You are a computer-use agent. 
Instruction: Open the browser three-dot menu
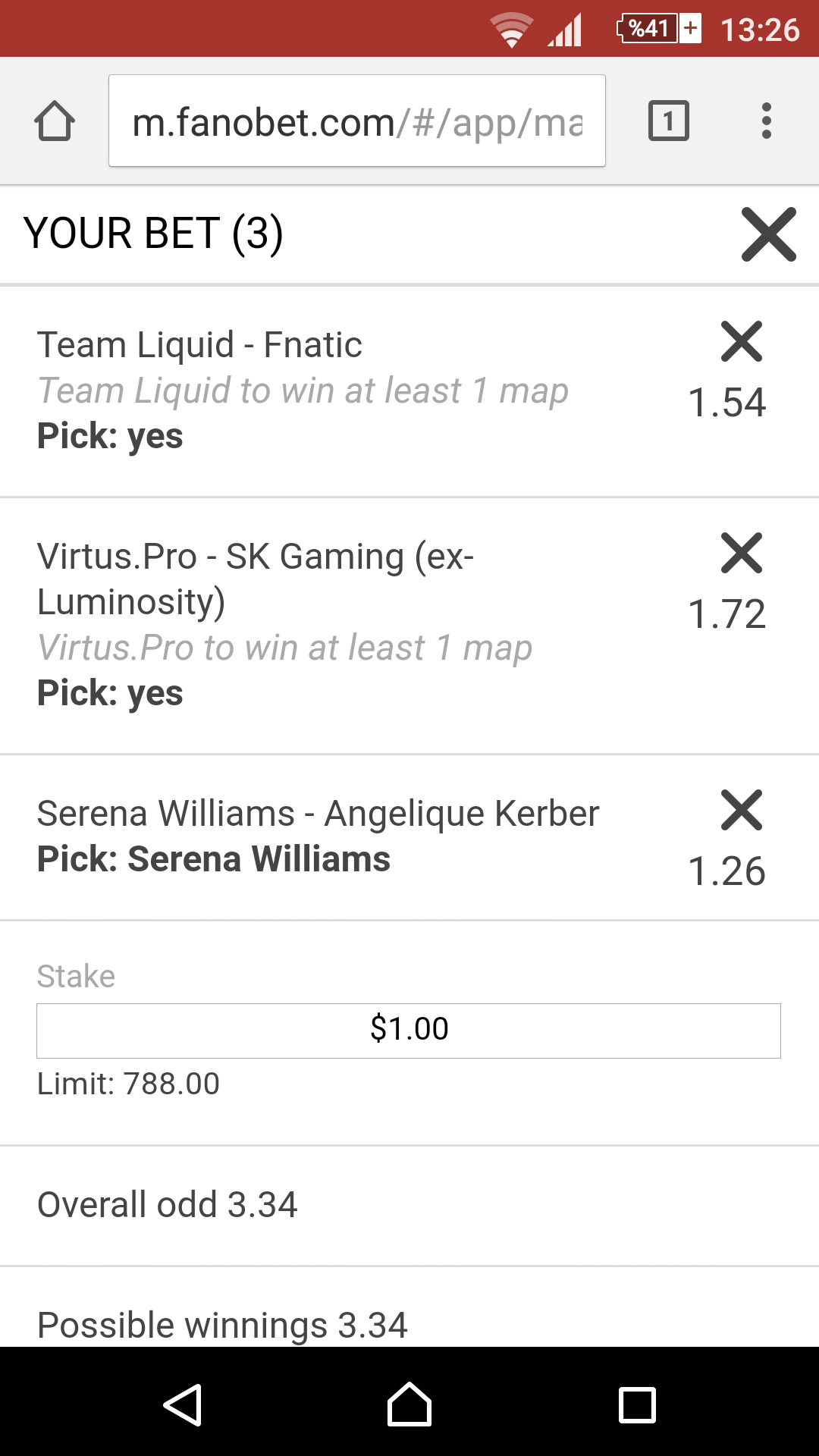767,121
